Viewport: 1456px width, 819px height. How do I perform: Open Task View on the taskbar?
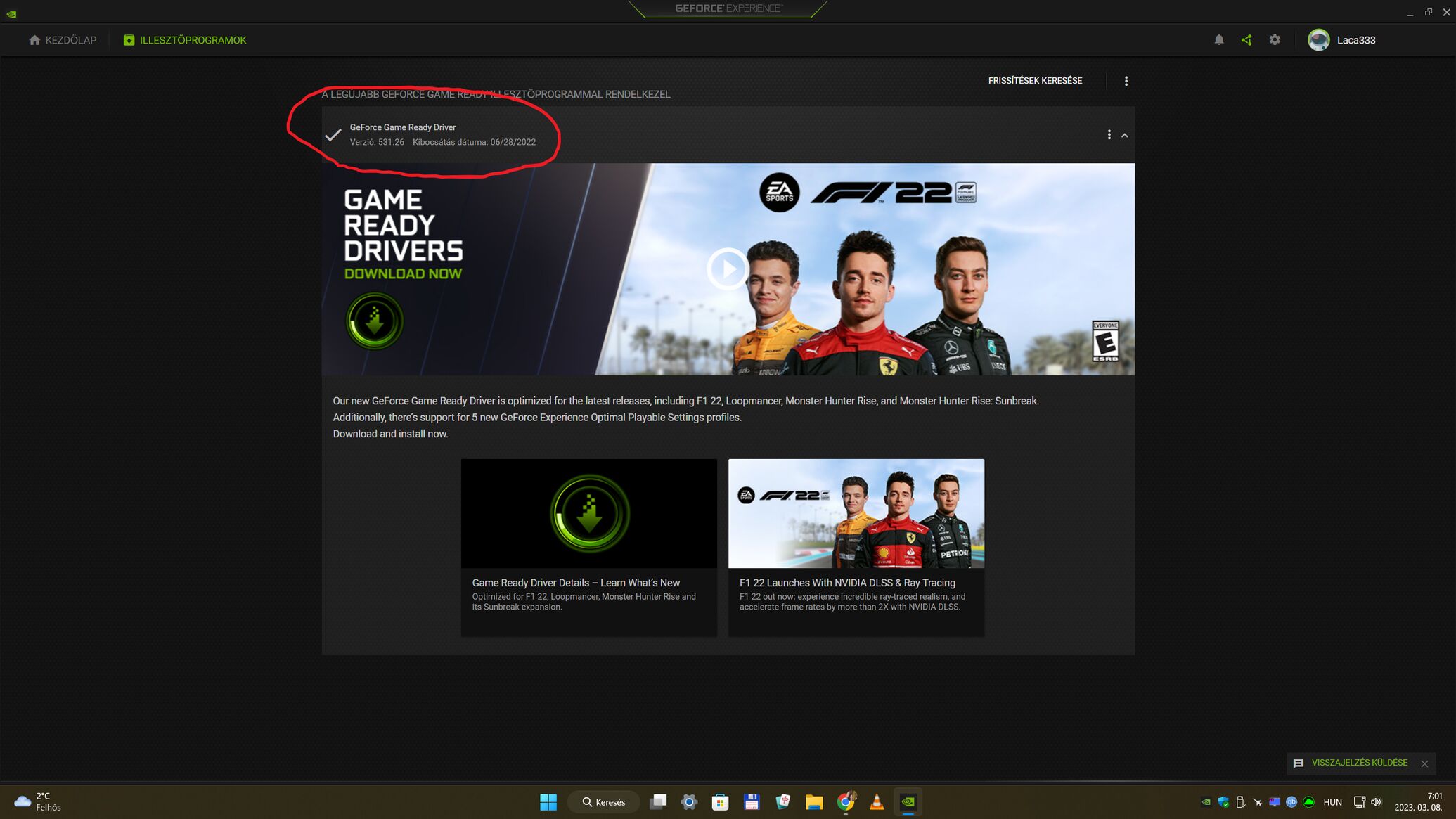point(658,802)
